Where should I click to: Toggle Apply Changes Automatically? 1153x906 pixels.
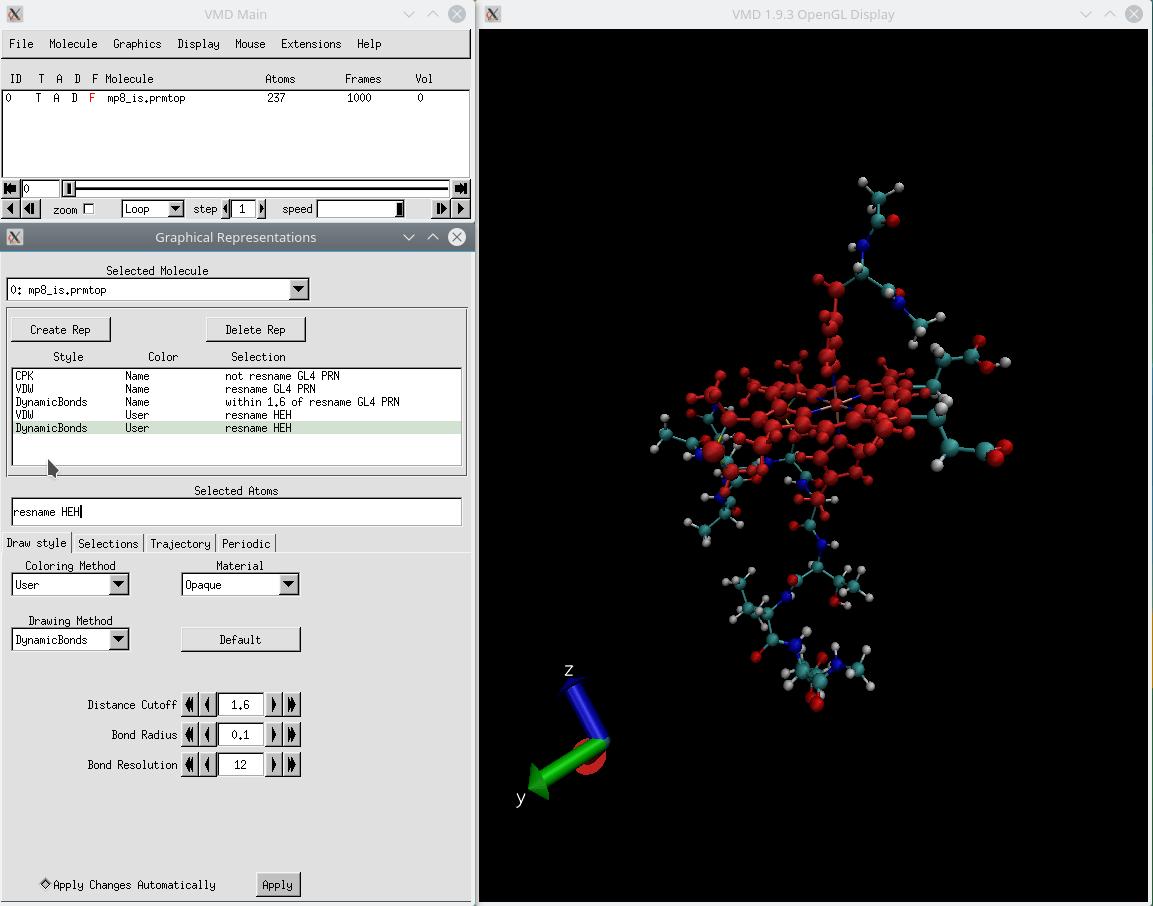(x=44, y=884)
